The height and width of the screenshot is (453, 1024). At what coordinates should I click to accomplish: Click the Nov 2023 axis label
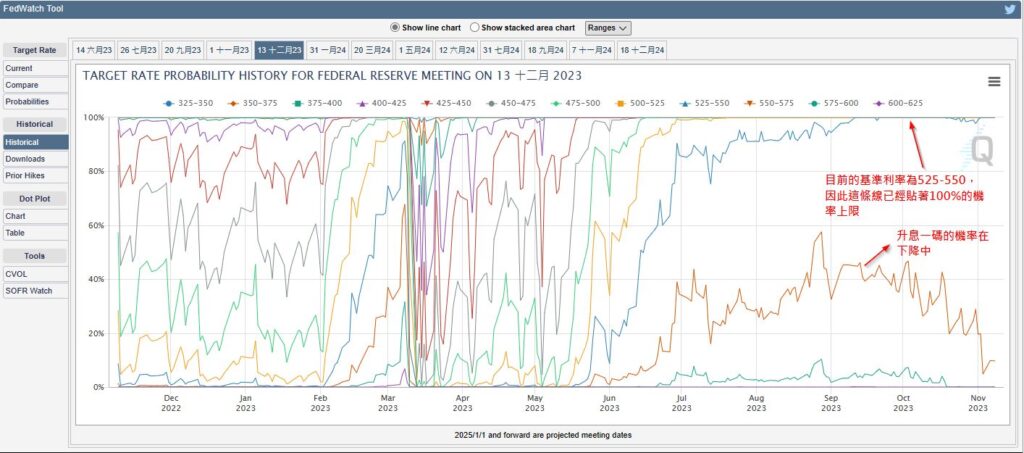pos(978,403)
